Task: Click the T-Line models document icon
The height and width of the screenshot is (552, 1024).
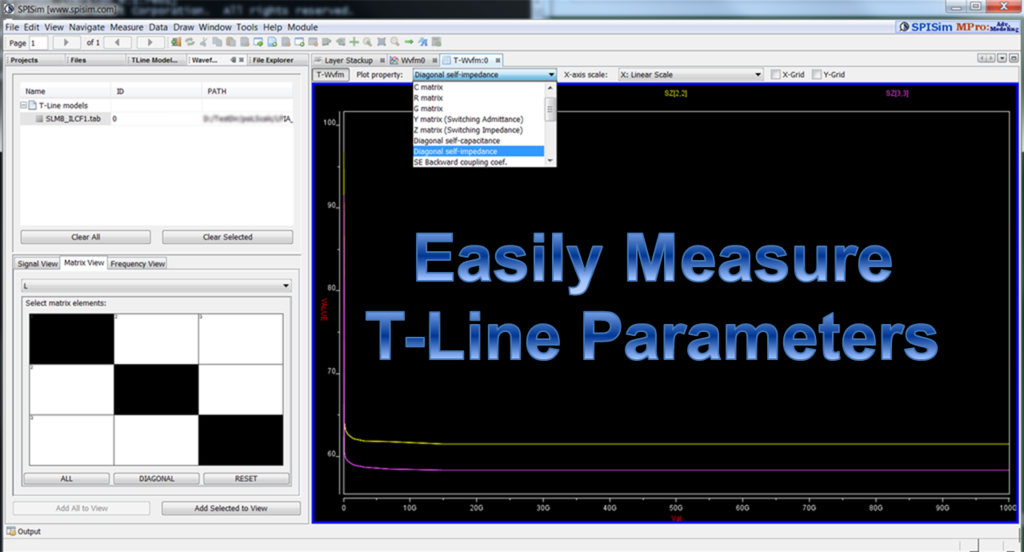Action: tap(32, 105)
